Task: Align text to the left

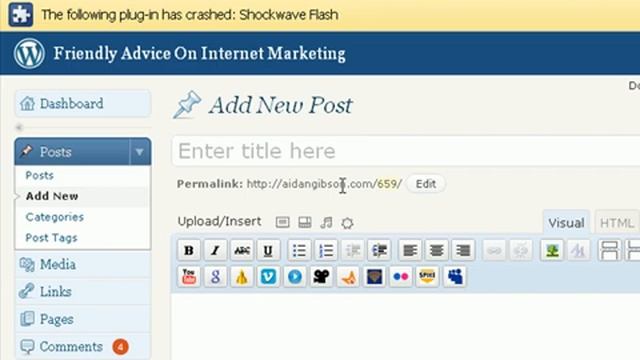Action: (x=410, y=250)
